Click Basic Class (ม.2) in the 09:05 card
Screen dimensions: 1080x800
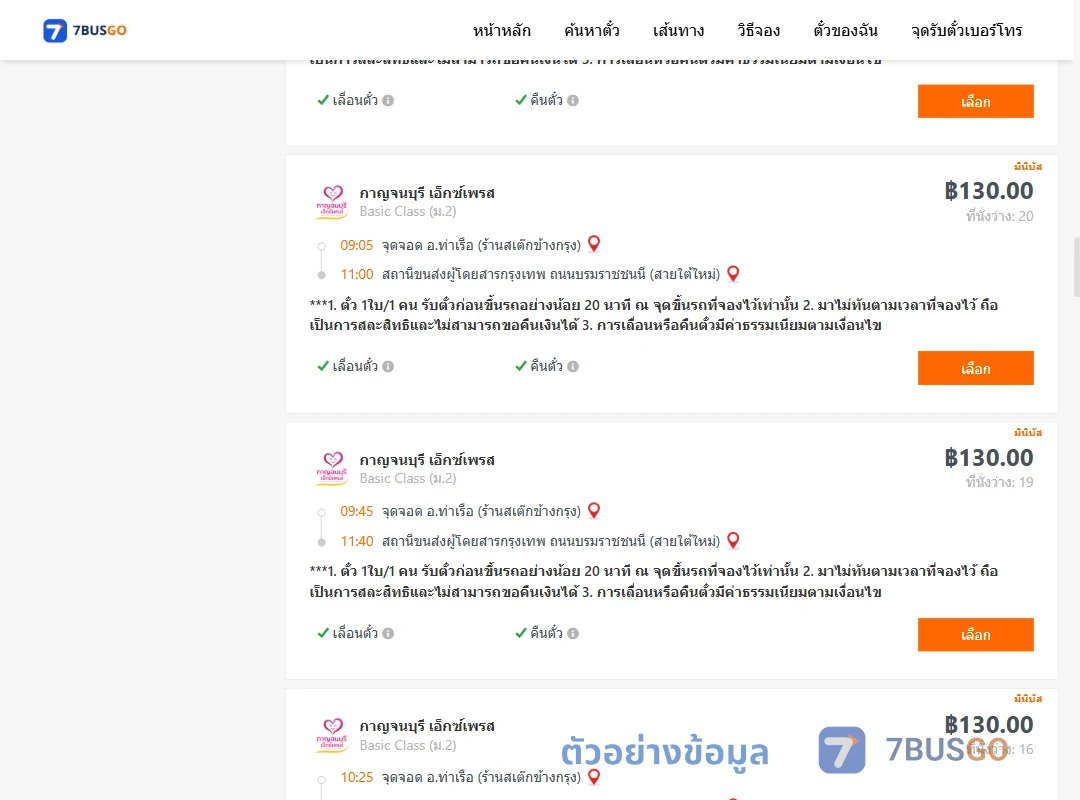pos(408,212)
